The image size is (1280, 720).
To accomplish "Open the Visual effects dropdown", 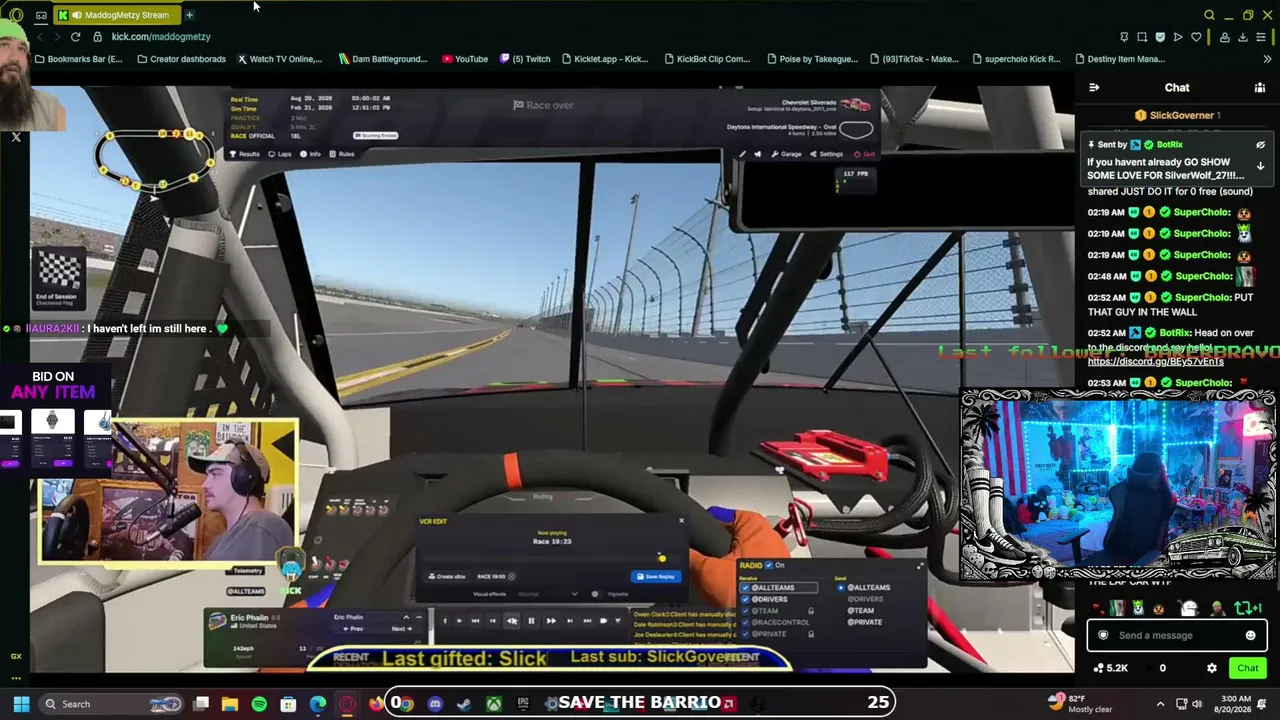I will point(547,594).
